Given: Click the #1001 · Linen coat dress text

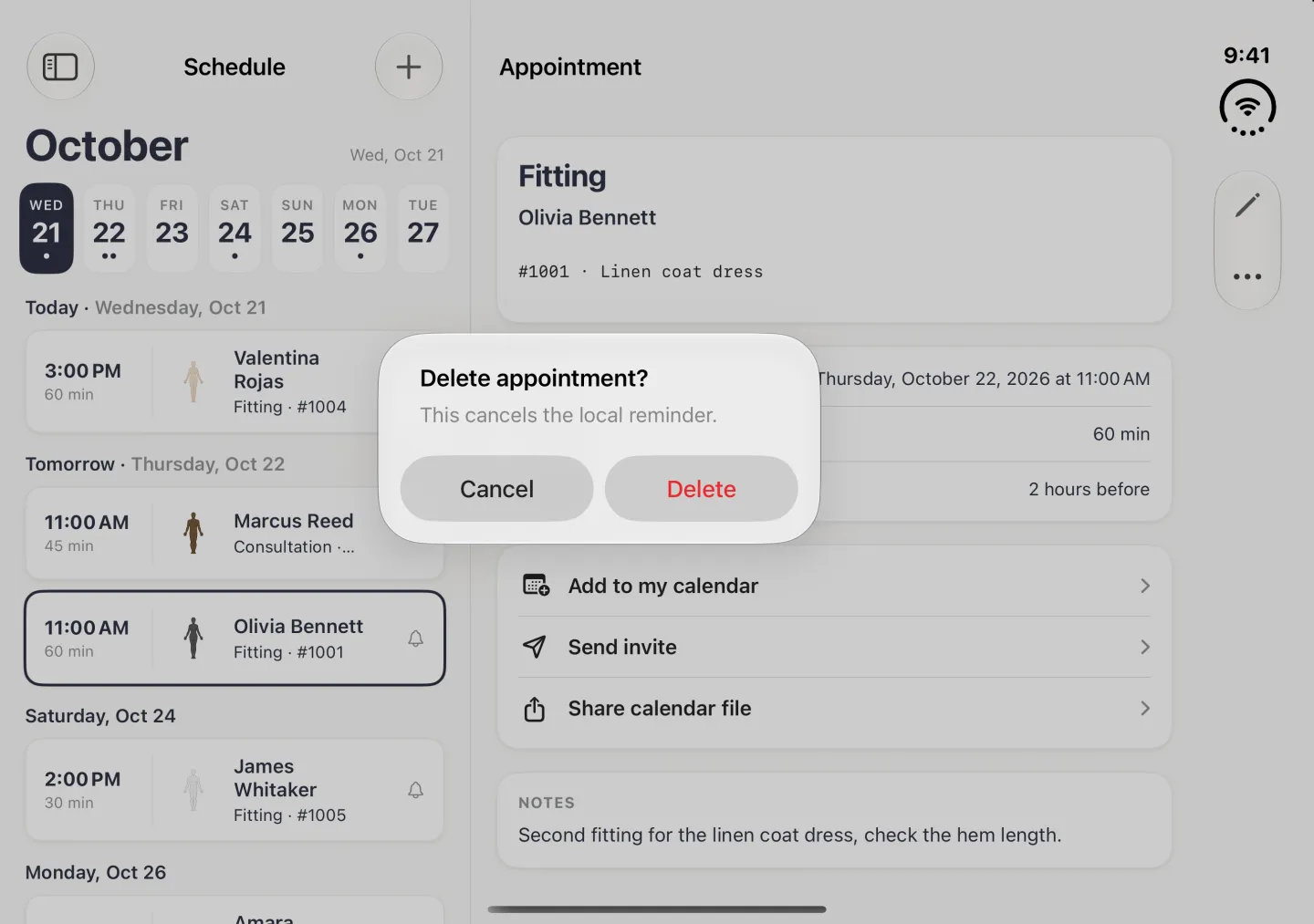Looking at the screenshot, I should (641, 272).
